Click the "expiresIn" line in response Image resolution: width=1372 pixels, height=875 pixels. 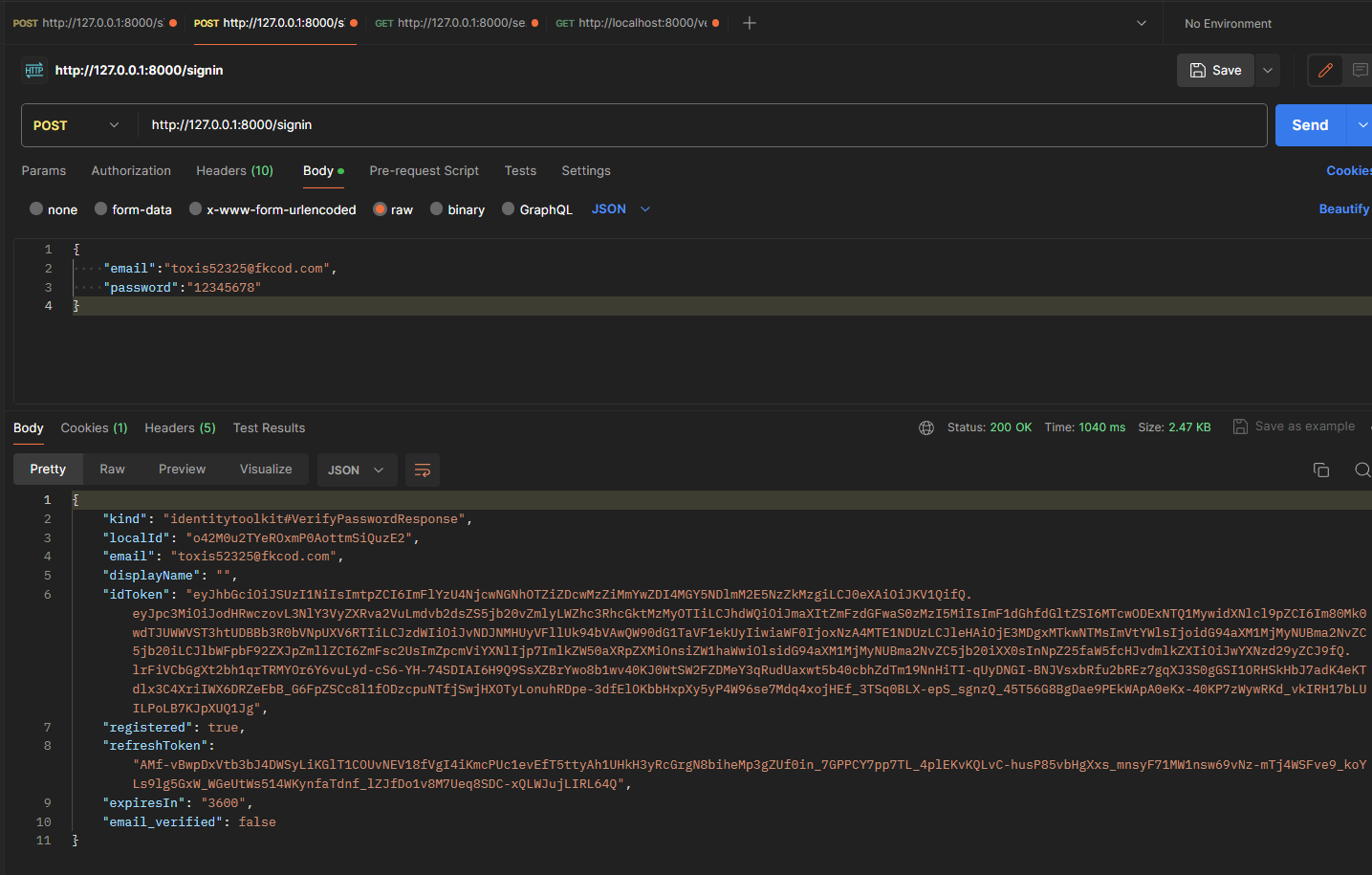click(178, 803)
